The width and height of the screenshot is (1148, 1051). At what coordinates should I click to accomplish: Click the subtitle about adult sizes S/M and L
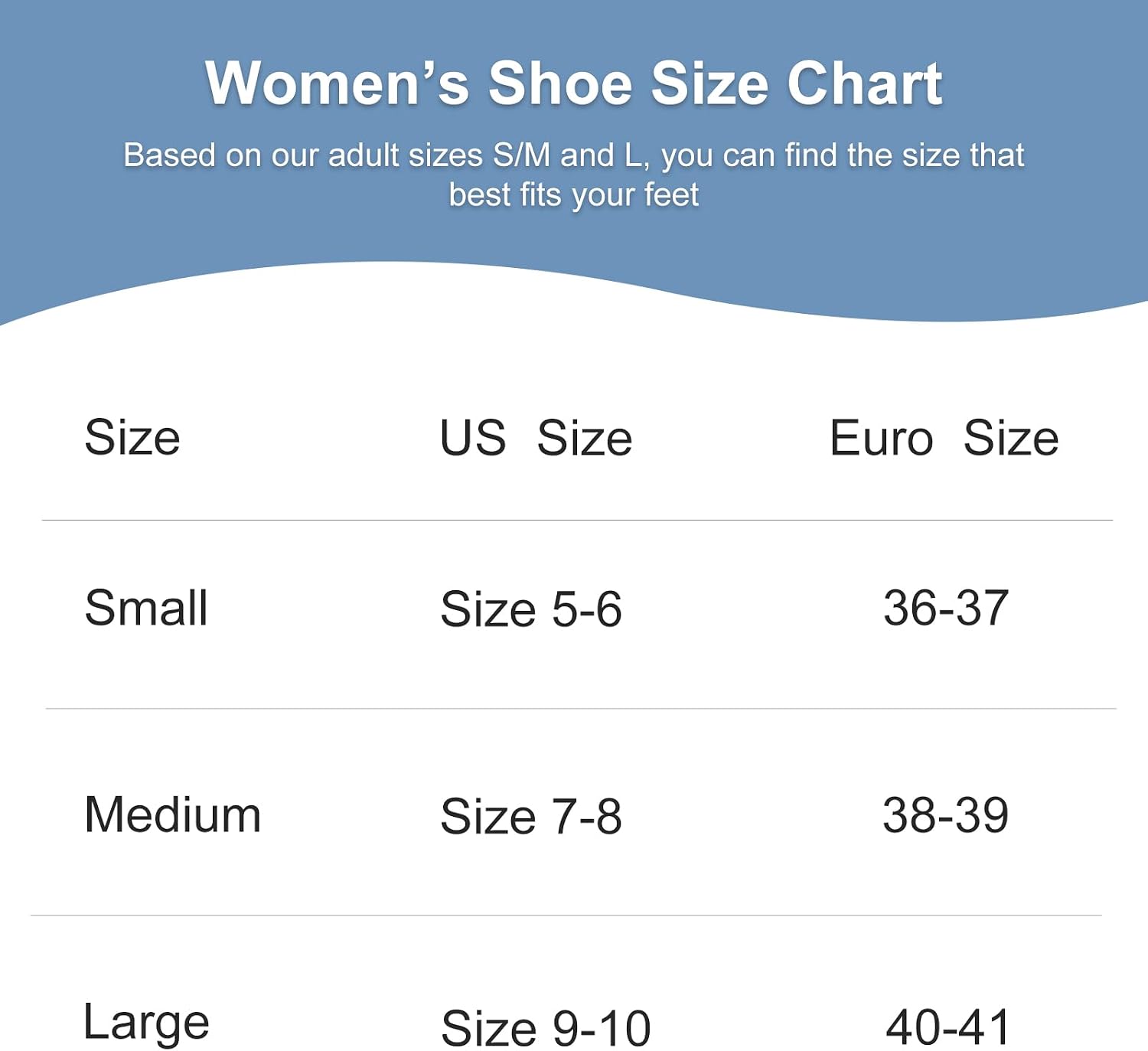pos(573,175)
